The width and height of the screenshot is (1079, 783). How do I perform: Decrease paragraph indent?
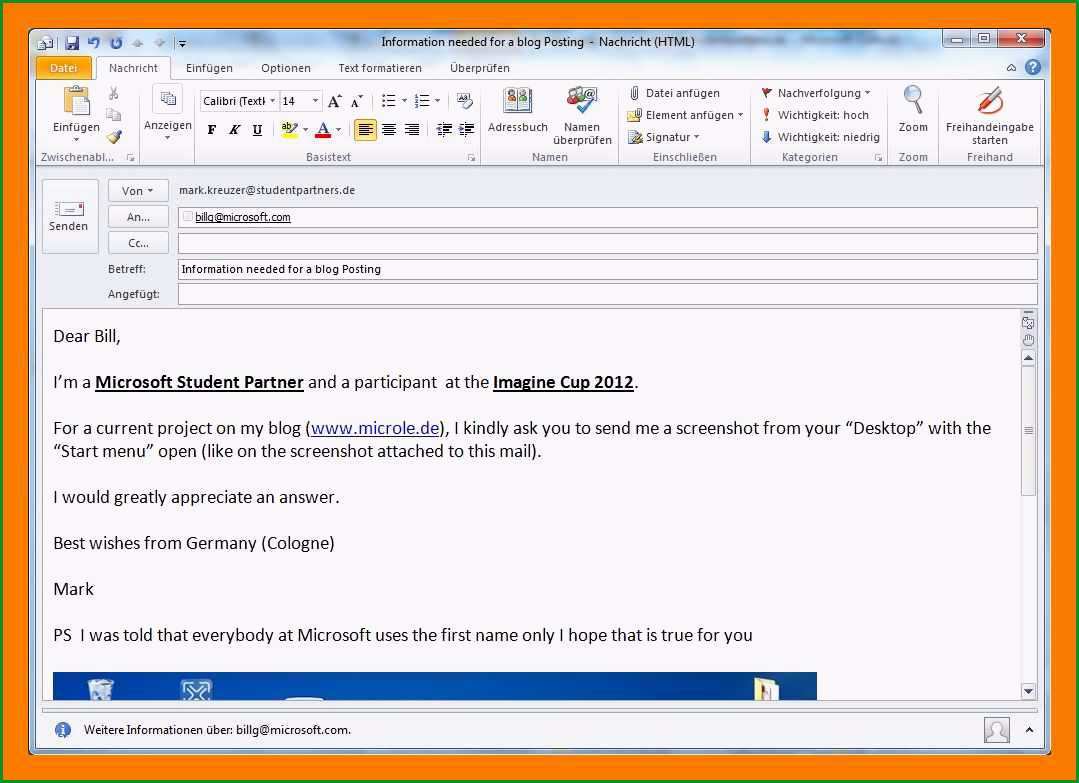(444, 129)
